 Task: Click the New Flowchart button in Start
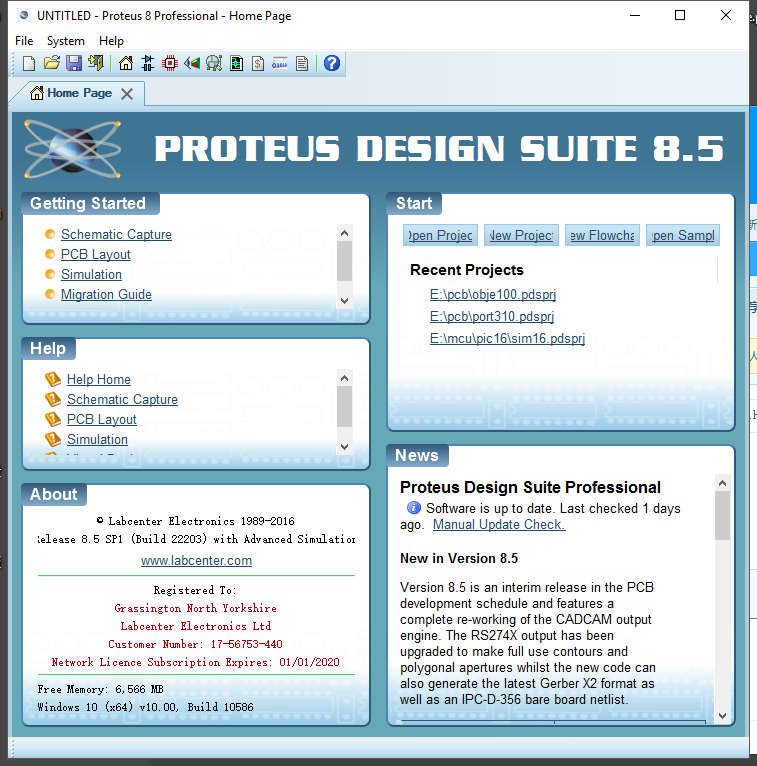pos(602,235)
